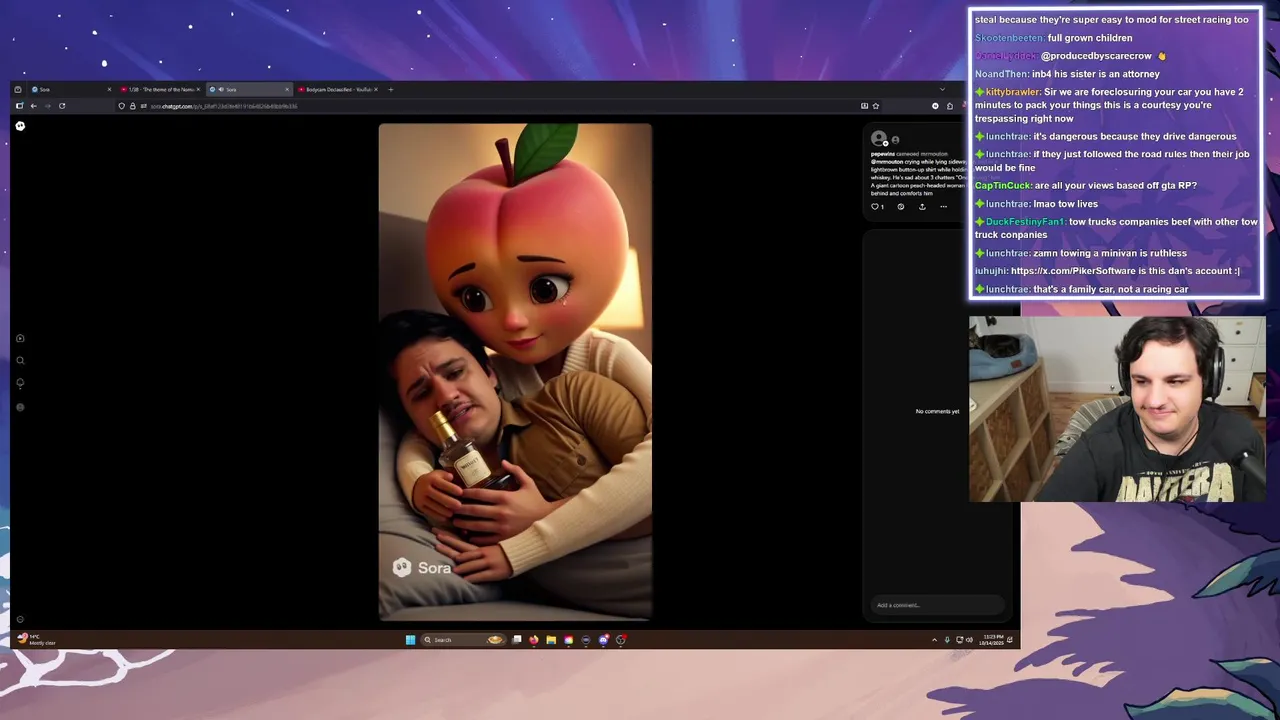
Task: Click the 'No comments yet' text
Action: (937, 411)
